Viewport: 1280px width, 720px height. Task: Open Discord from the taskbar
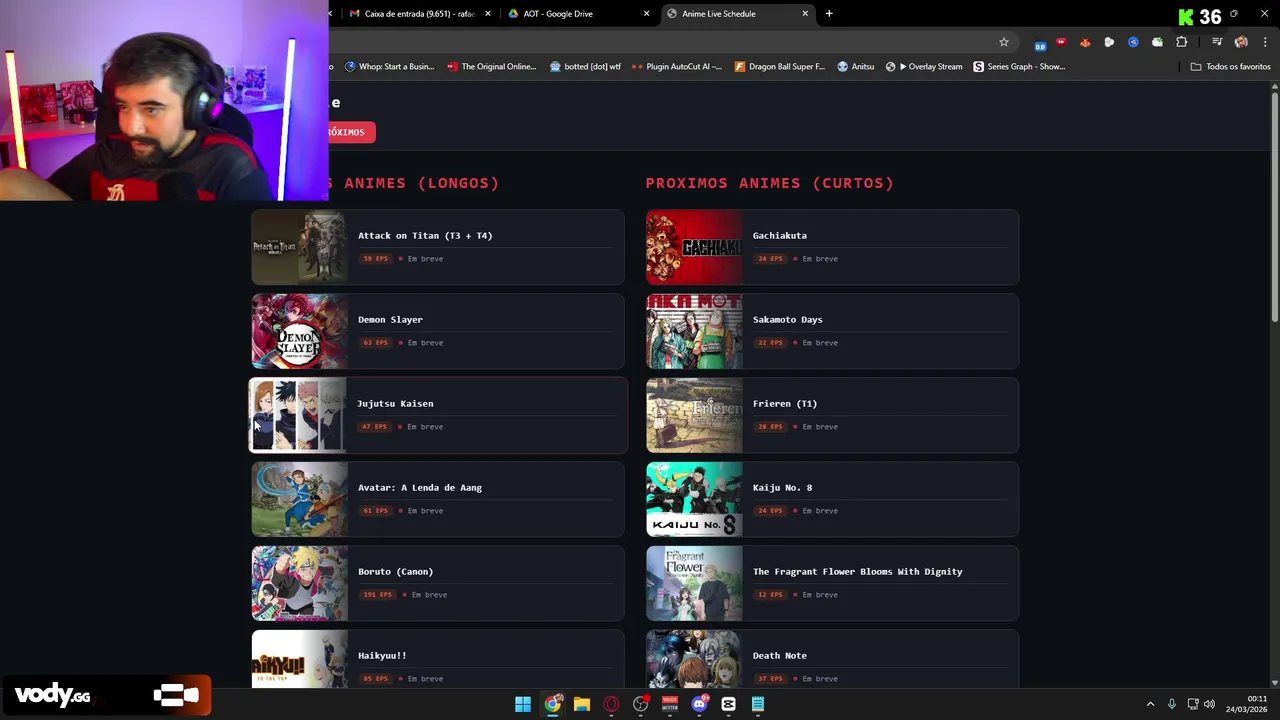(x=699, y=704)
